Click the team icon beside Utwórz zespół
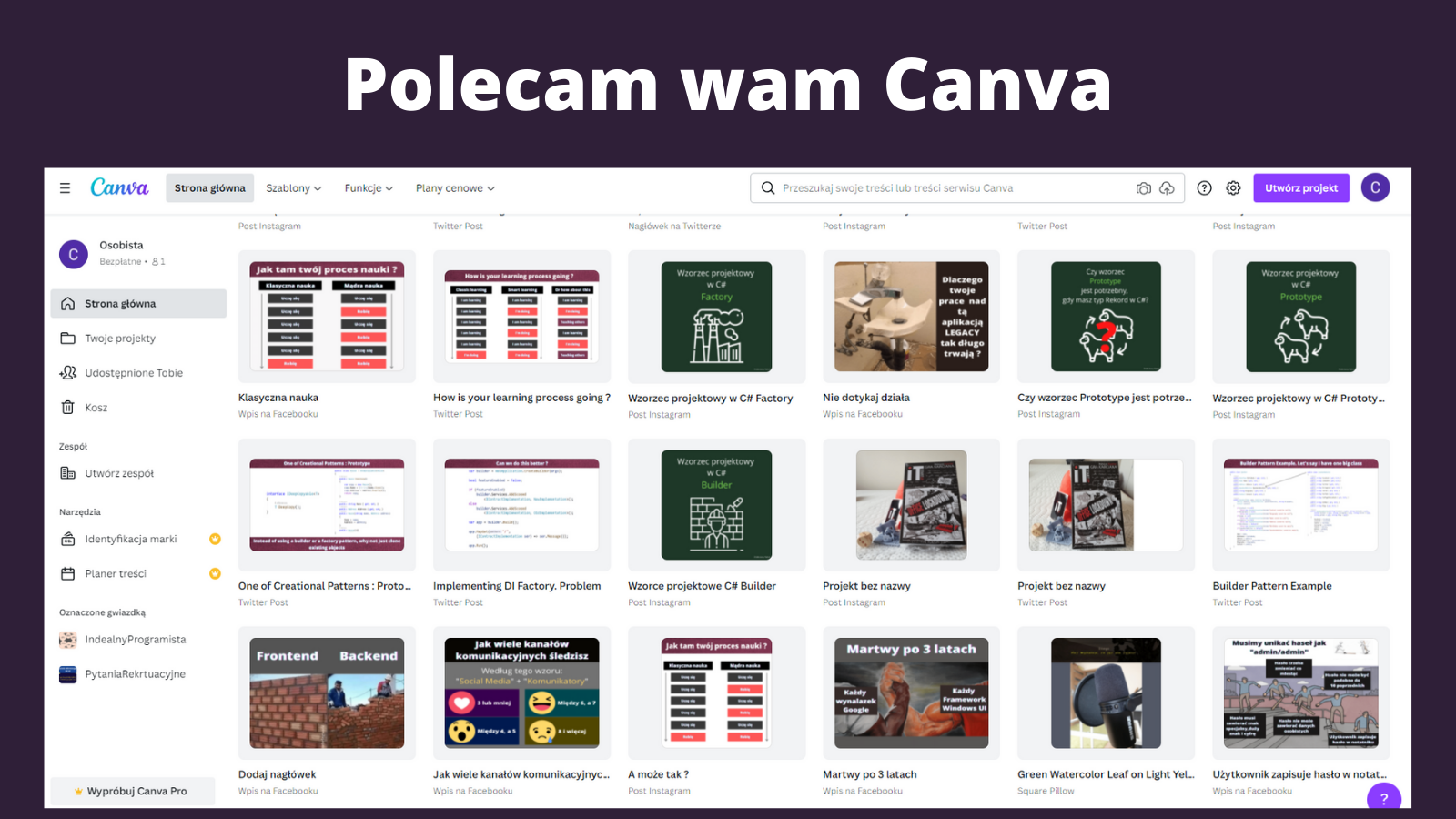The image size is (1456, 819). tap(67, 473)
